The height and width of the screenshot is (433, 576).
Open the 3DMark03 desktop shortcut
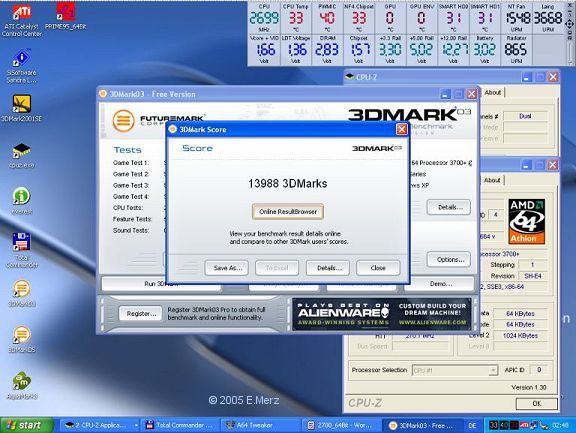22,293
